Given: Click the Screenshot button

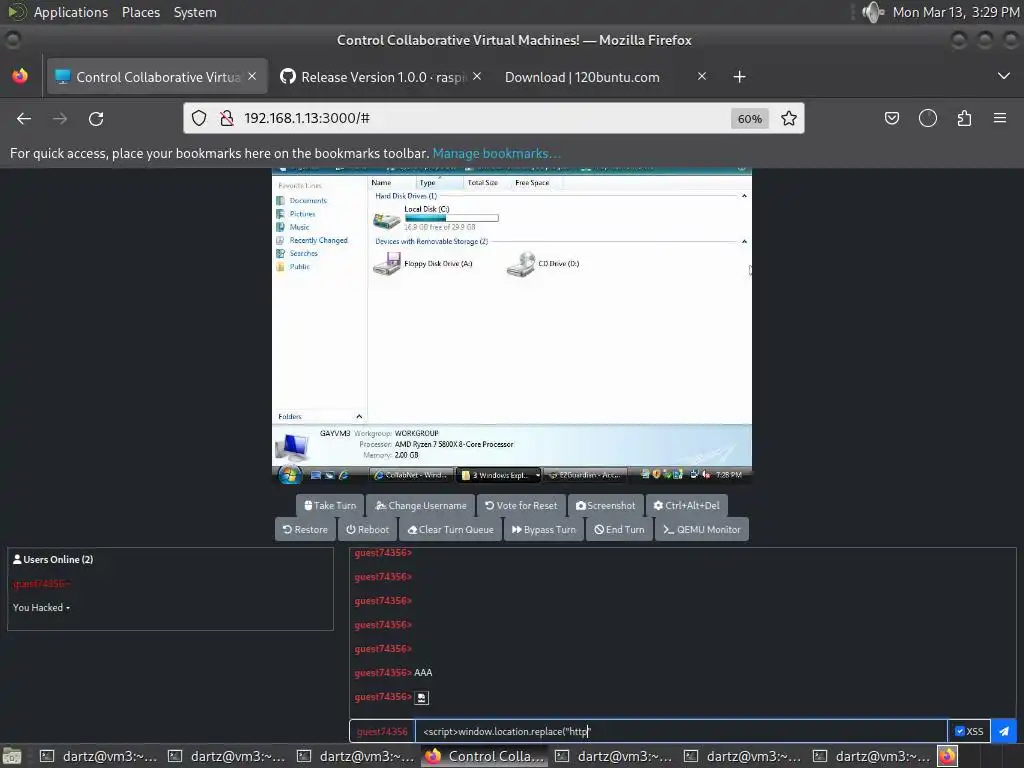Looking at the screenshot, I should (605, 505).
